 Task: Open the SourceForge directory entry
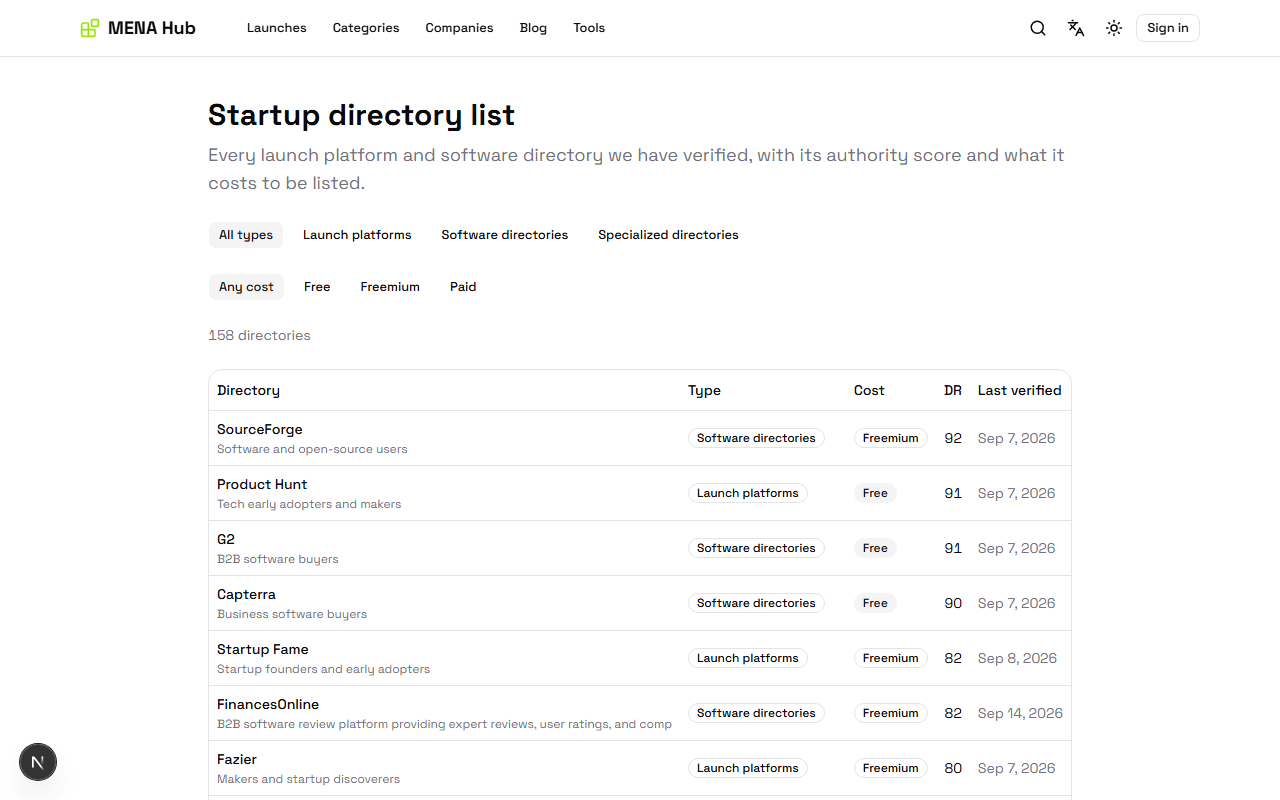(x=260, y=429)
